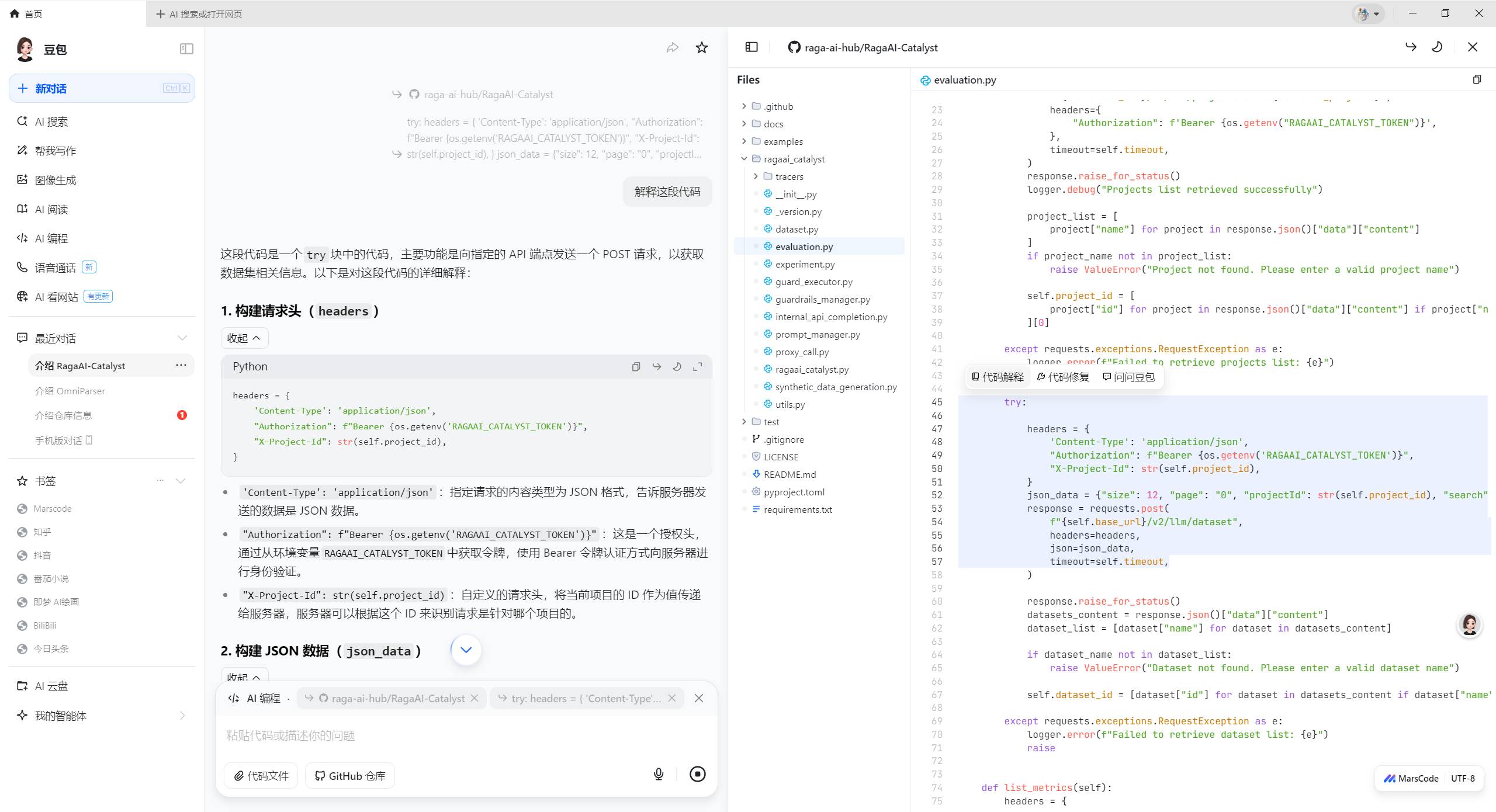Remove raga-ai-hub/RagaAI-Catalyst context chip
Screen dimensions: 1496x812
pos(475,698)
